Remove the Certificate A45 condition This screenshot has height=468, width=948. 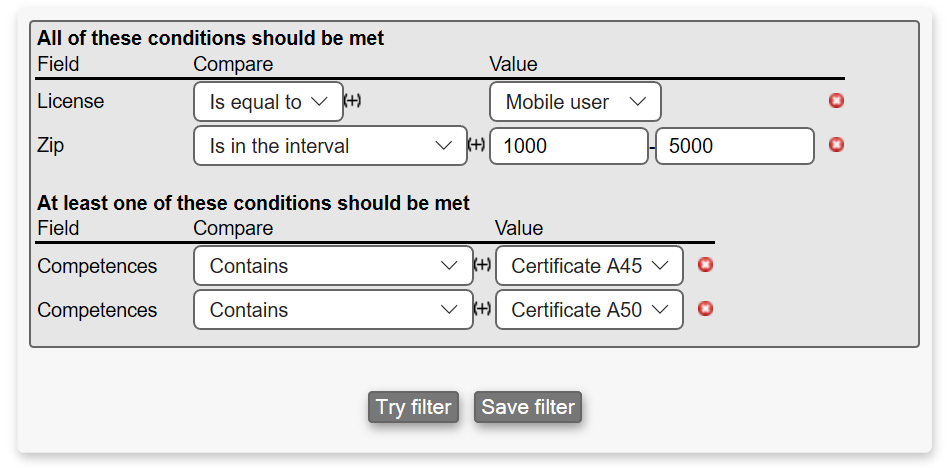click(x=705, y=265)
